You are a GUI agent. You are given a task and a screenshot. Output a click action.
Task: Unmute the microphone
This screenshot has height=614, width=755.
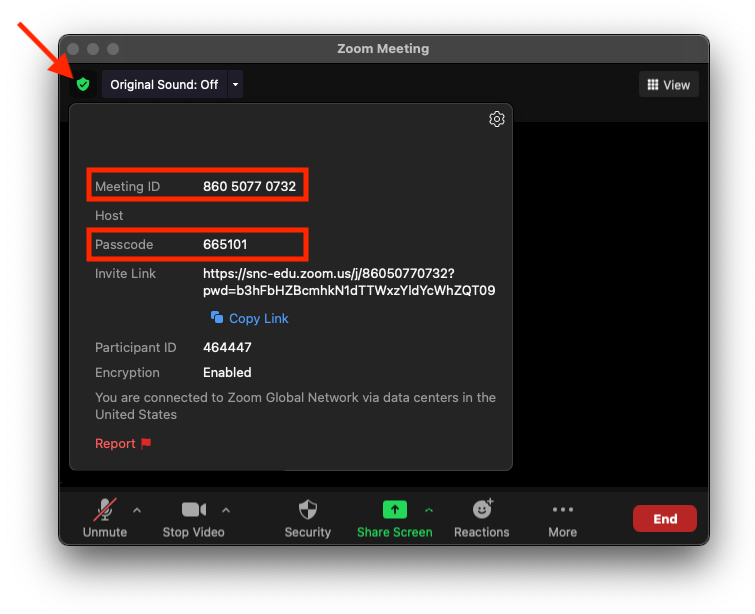(x=104, y=518)
